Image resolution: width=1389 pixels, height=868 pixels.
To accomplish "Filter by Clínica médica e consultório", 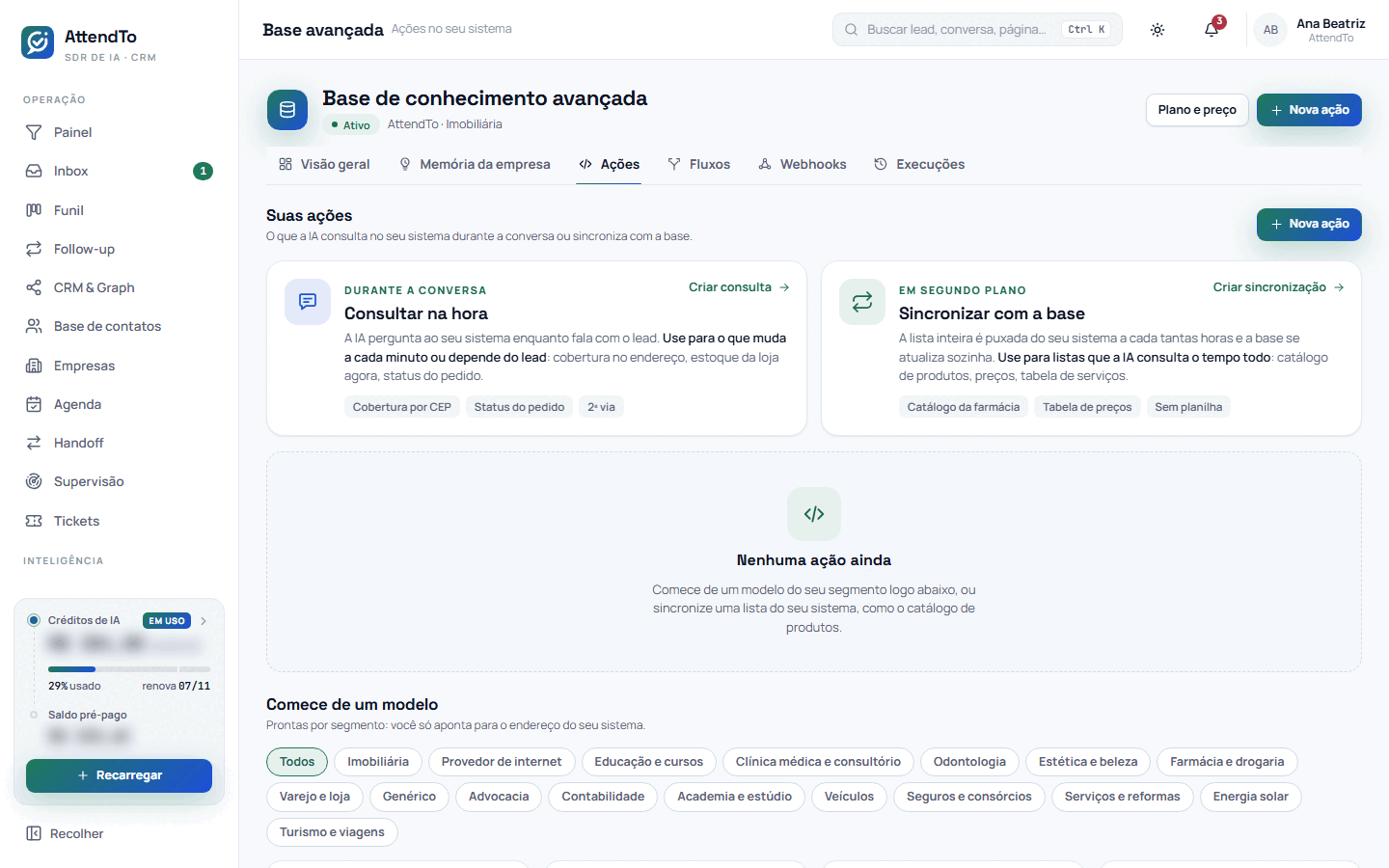I will (818, 762).
